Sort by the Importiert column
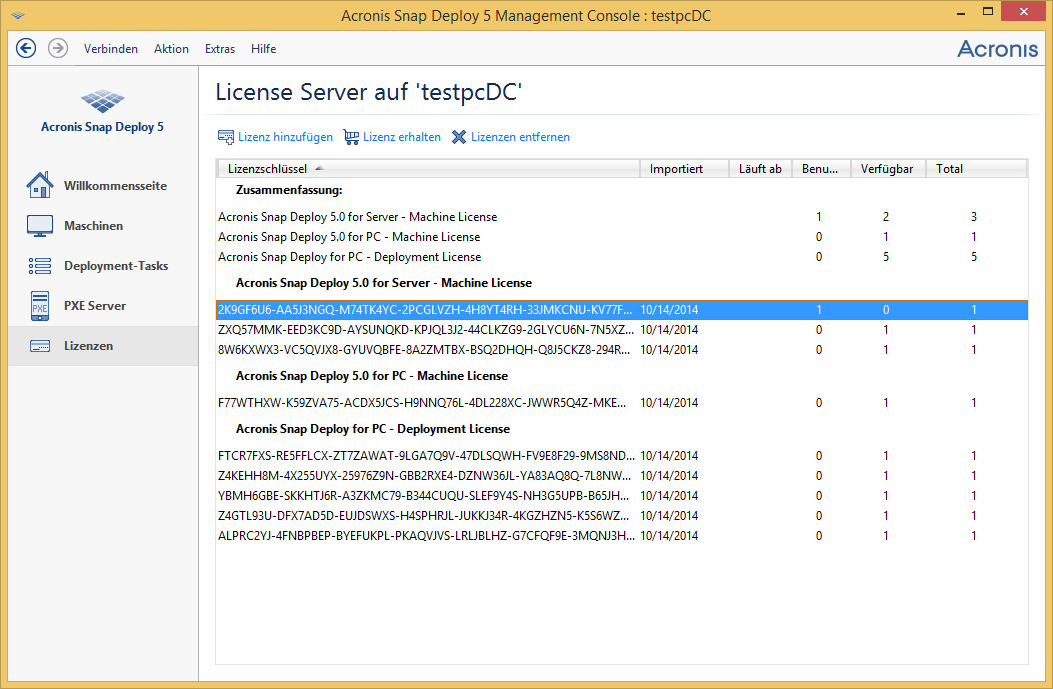The height and width of the screenshot is (689, 1053). click(x=684, y=169)
